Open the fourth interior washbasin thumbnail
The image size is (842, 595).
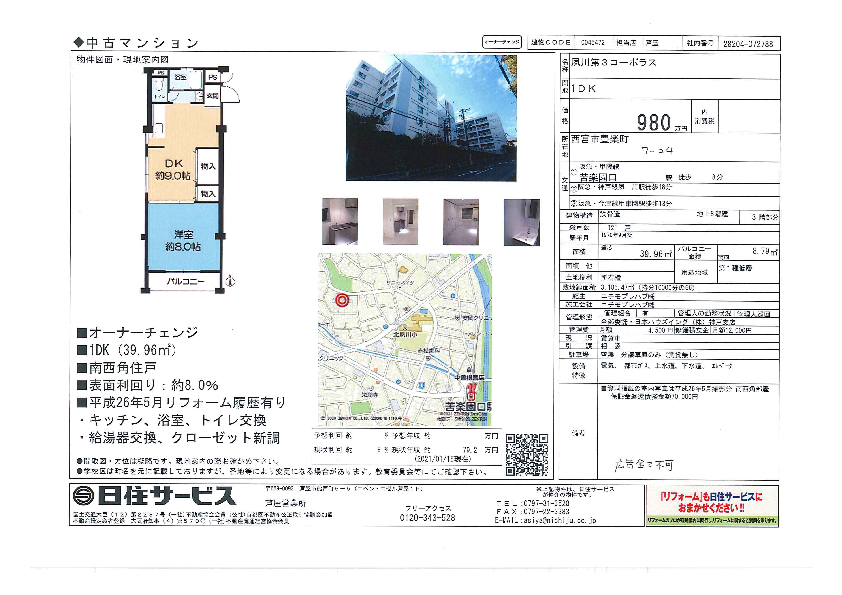coord(521,222)
